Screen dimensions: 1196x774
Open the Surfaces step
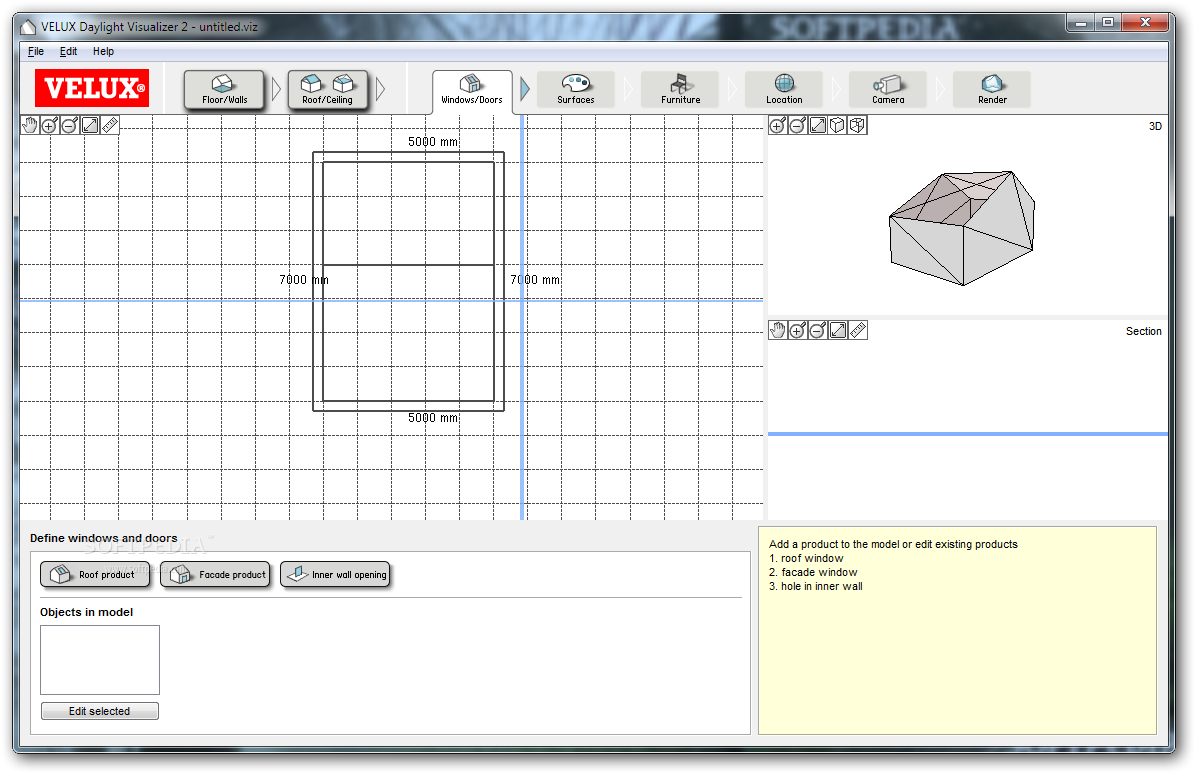click(576, 90)
